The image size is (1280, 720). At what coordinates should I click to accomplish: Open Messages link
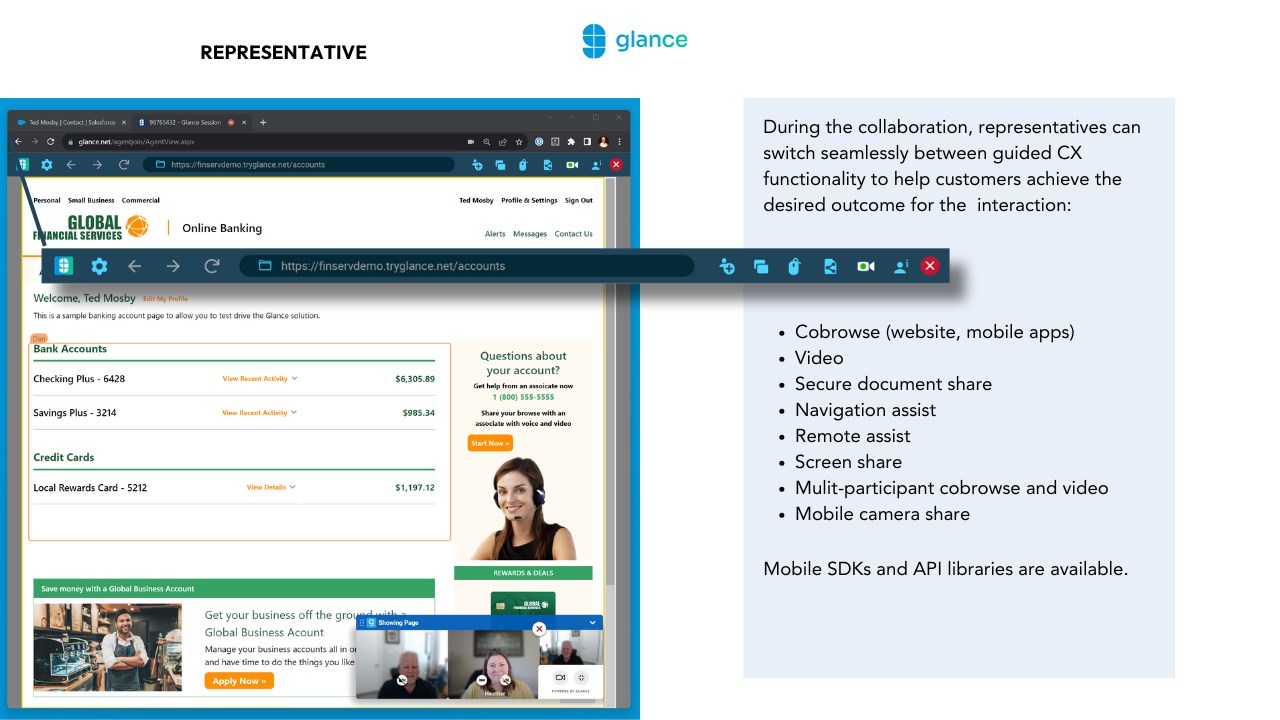530,234
